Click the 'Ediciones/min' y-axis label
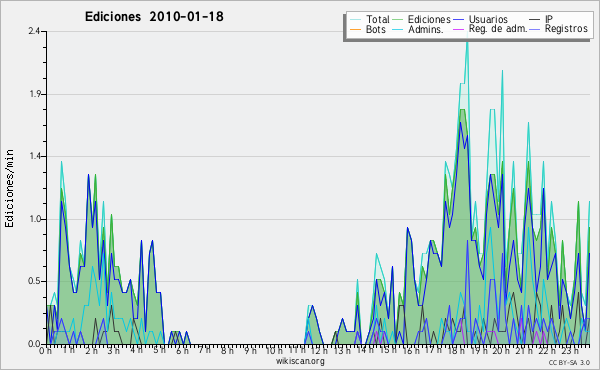This screenshot has width=600, height=370. [9, 188]
